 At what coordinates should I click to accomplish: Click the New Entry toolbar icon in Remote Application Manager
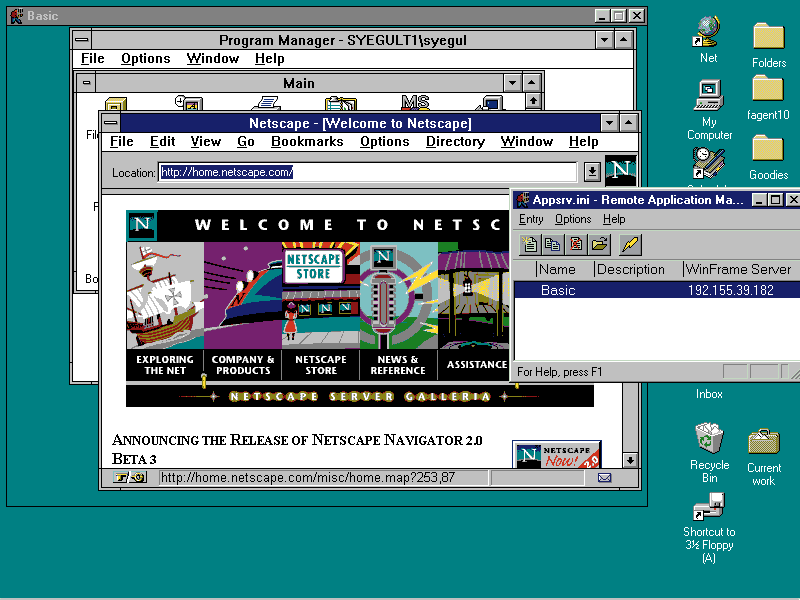pos(529,245)
